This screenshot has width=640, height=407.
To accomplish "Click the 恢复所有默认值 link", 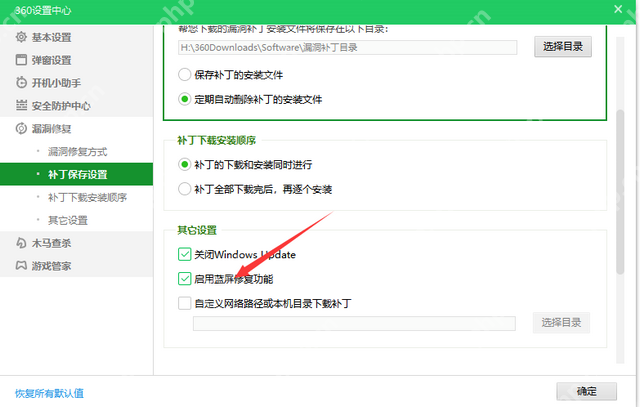I will (x=49, y=393).
